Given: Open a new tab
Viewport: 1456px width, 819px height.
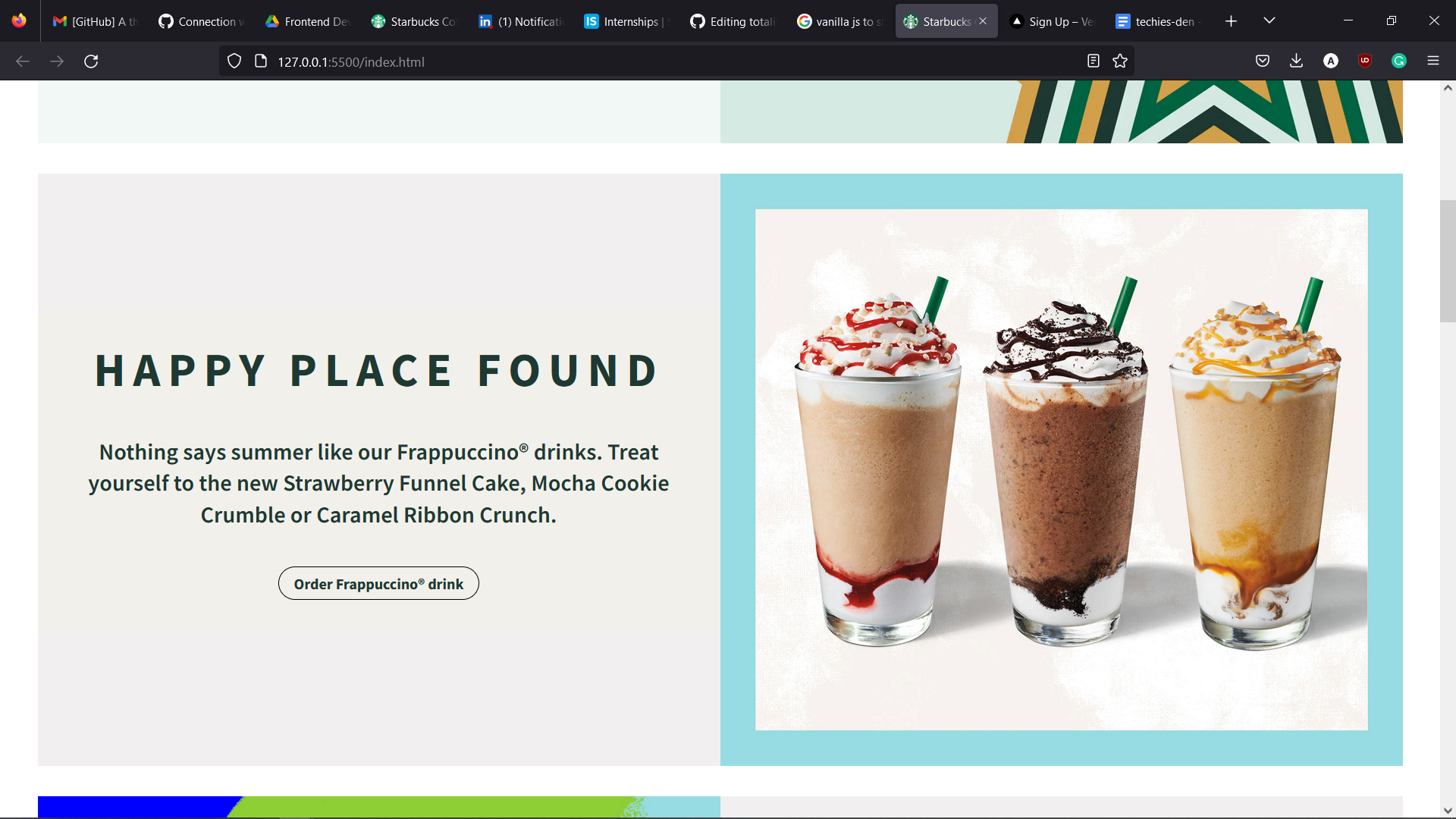Looking at the screenshot, I should point(1231,21).
